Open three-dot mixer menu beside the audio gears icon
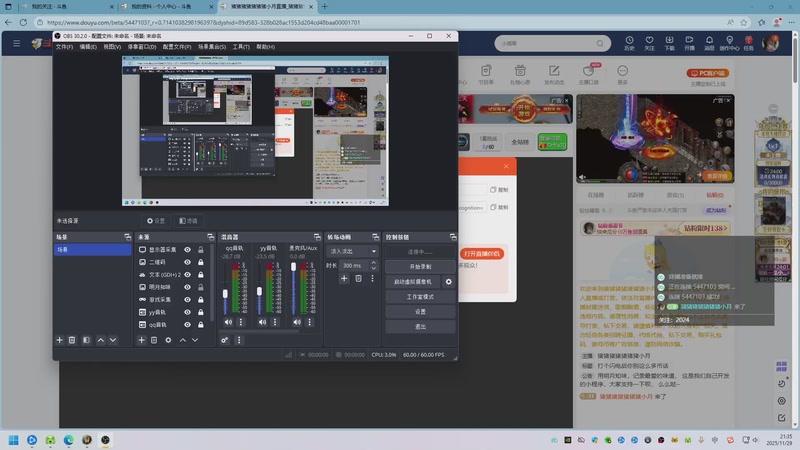The image size is (800, 450). coord(239,340)
